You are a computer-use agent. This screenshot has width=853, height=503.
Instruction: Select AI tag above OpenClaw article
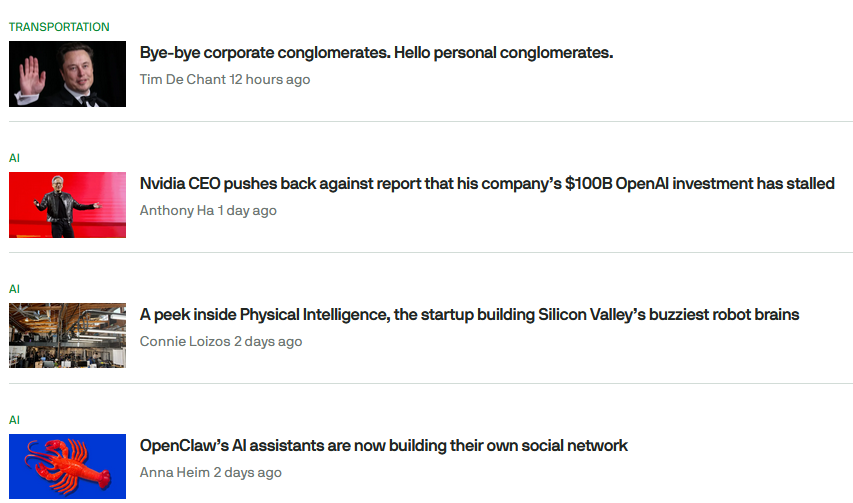coord(14,420)
